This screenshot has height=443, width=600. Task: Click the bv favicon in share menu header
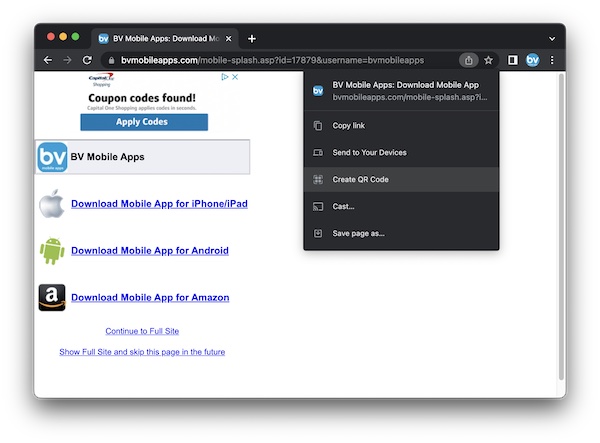[318, 91]
